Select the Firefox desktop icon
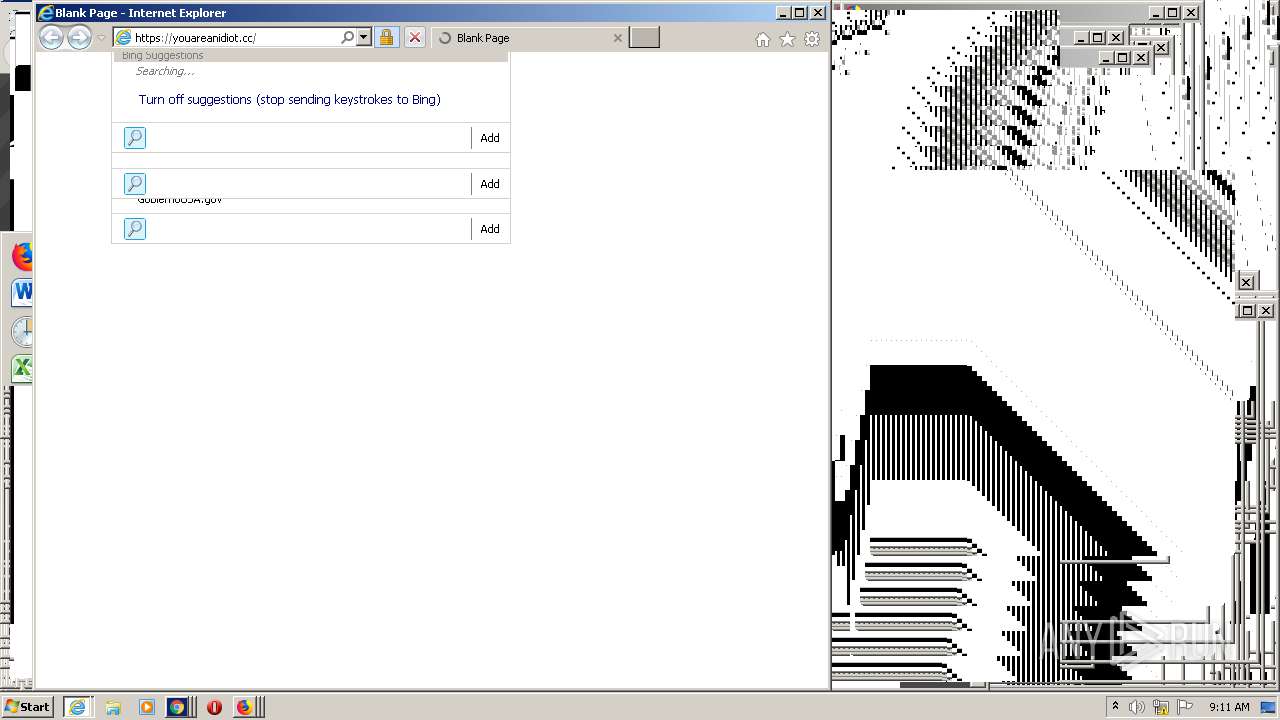This screenshot has height=720, width=1280. pyautogui.click(x=22, y=256)
